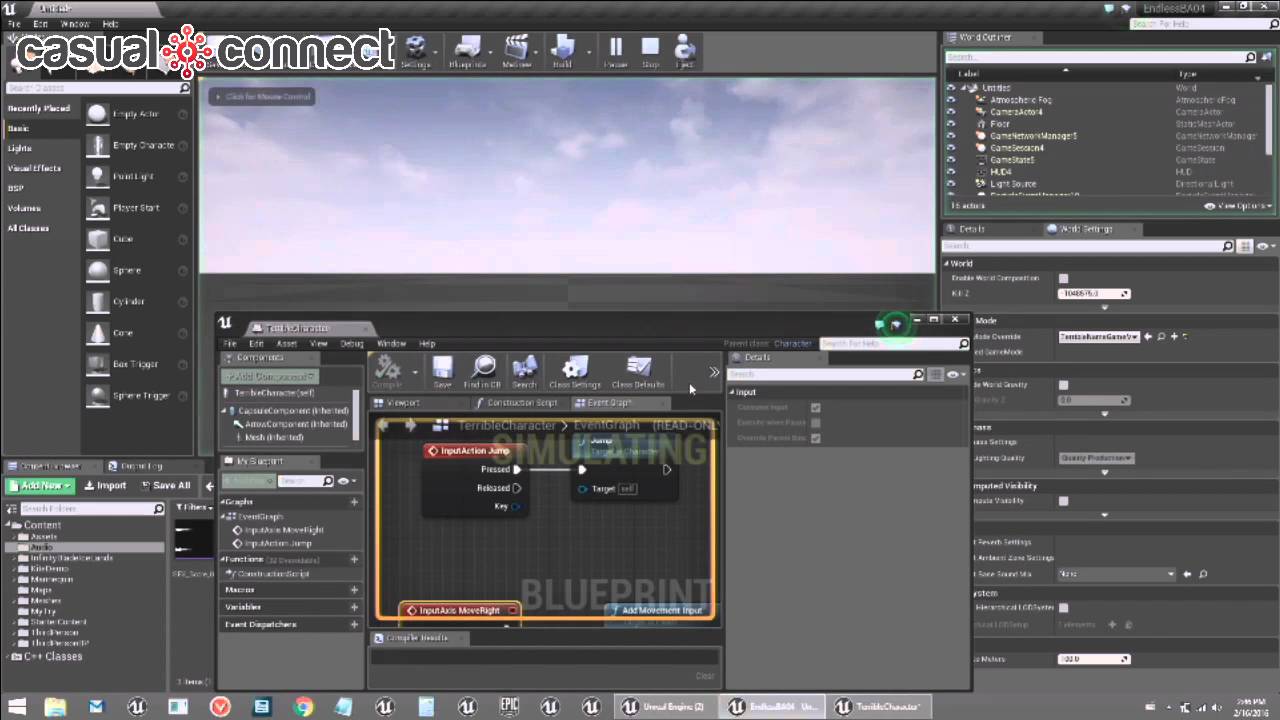Viewport: 1280px width, 720px height.
Task: Open the Debug menu in blueprint editor
Action: coord(352,344)
